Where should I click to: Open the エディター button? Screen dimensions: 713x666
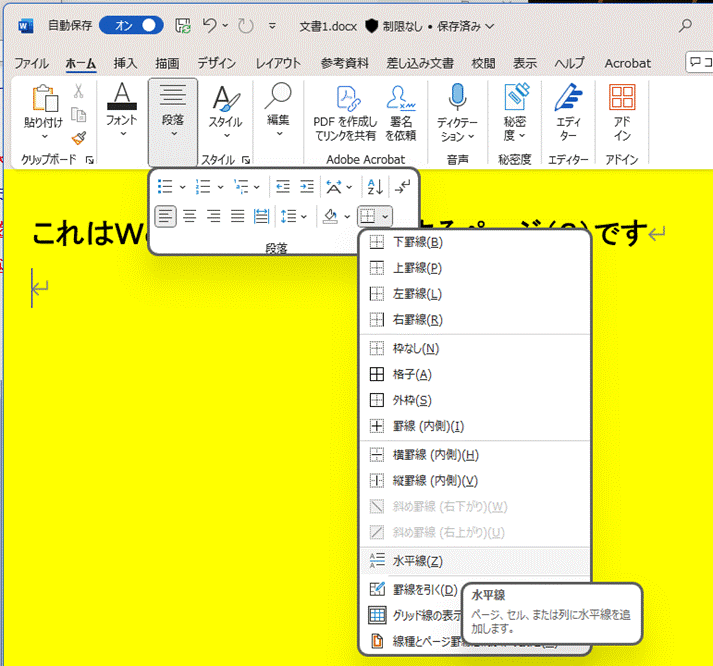568,112
